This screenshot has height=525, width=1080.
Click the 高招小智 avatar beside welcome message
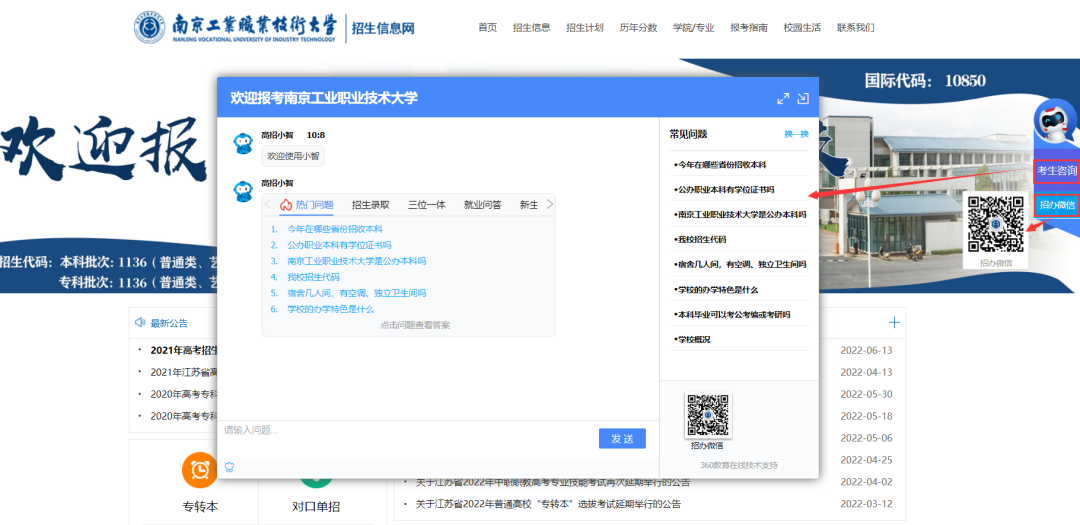coord(242,144)
